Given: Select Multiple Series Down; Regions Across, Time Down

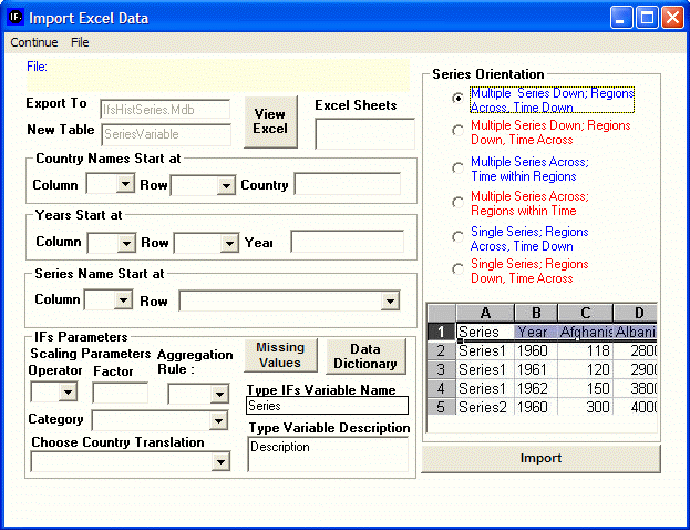Looking at the screenshot, I should point(458,99).
